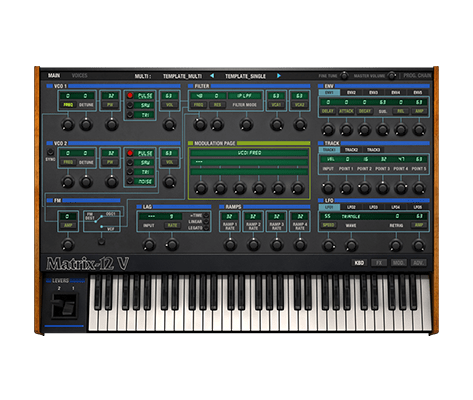Toggle the LAG LEGATO switch
The width and height of the screenshot is (473, 400).
(206, 228)
